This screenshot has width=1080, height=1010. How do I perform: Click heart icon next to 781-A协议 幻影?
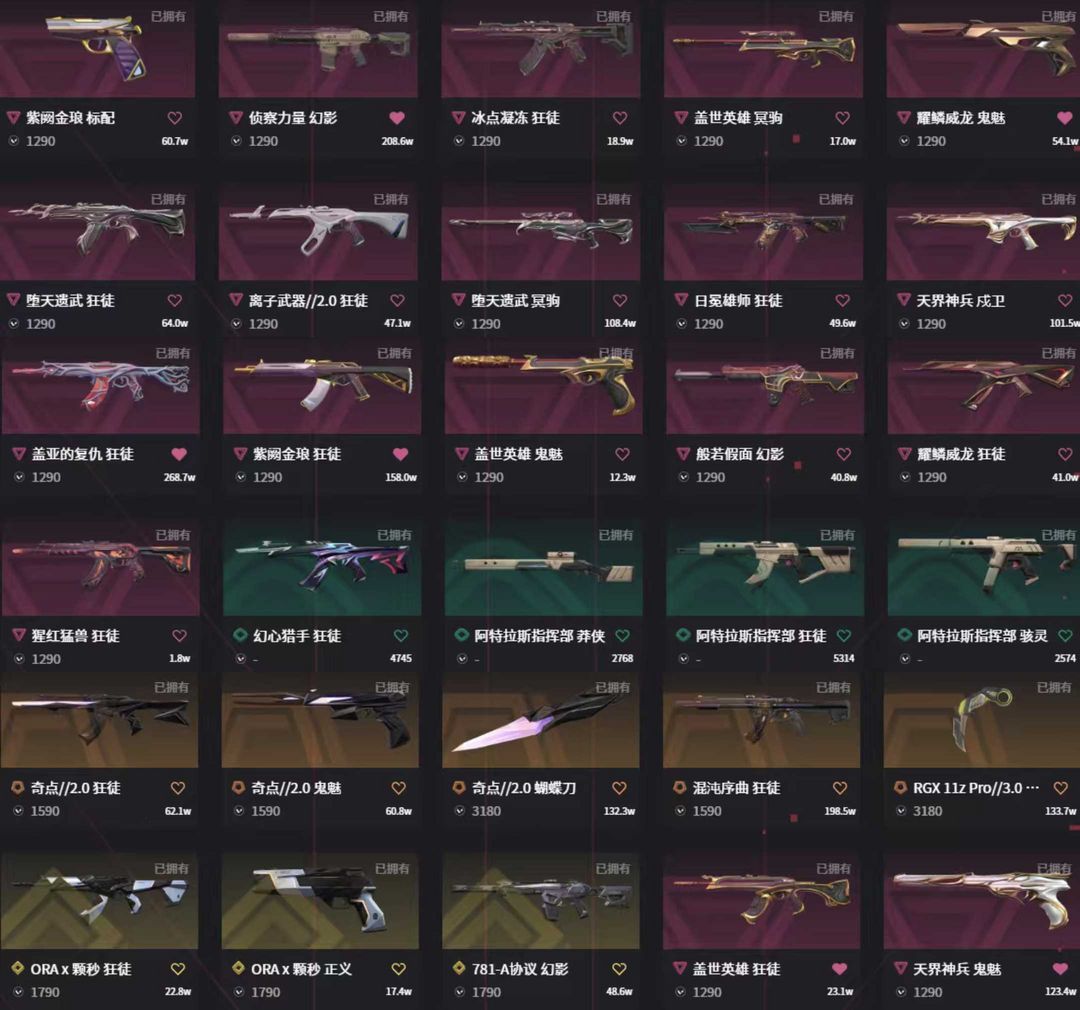pos(619,969)
